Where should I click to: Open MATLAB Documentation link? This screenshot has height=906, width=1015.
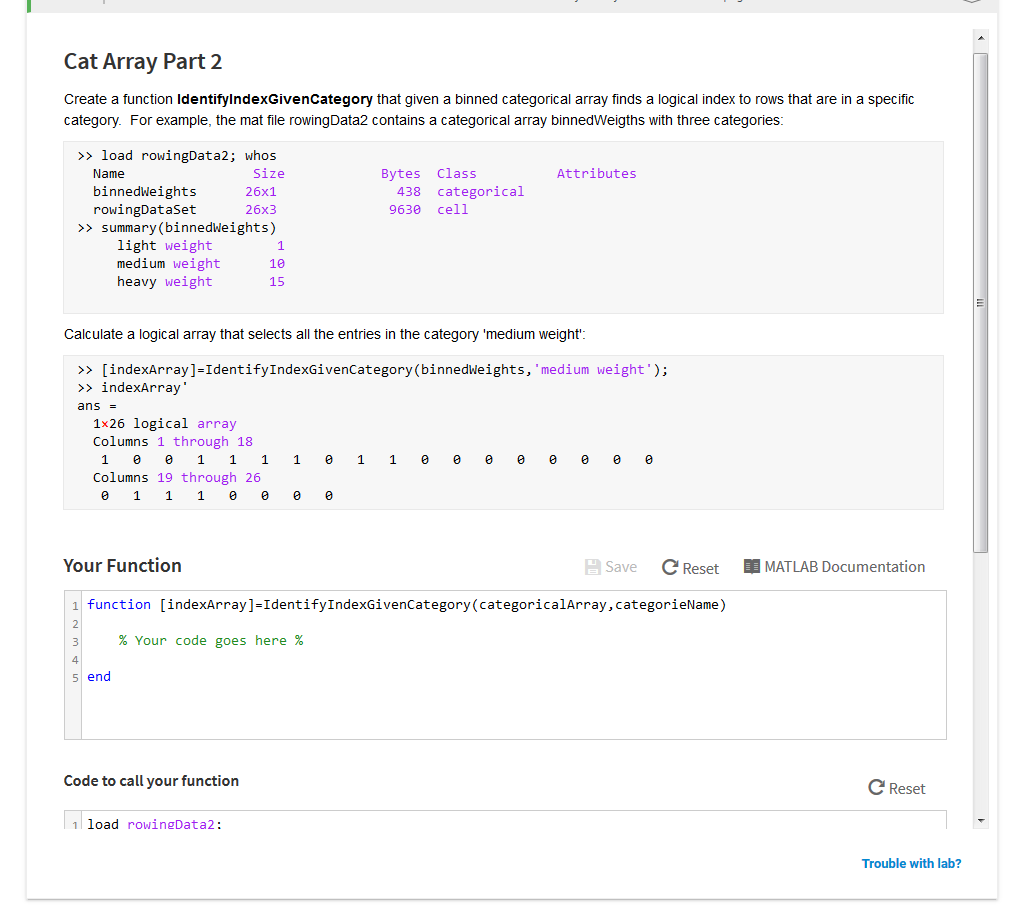(x=834, y=567)
